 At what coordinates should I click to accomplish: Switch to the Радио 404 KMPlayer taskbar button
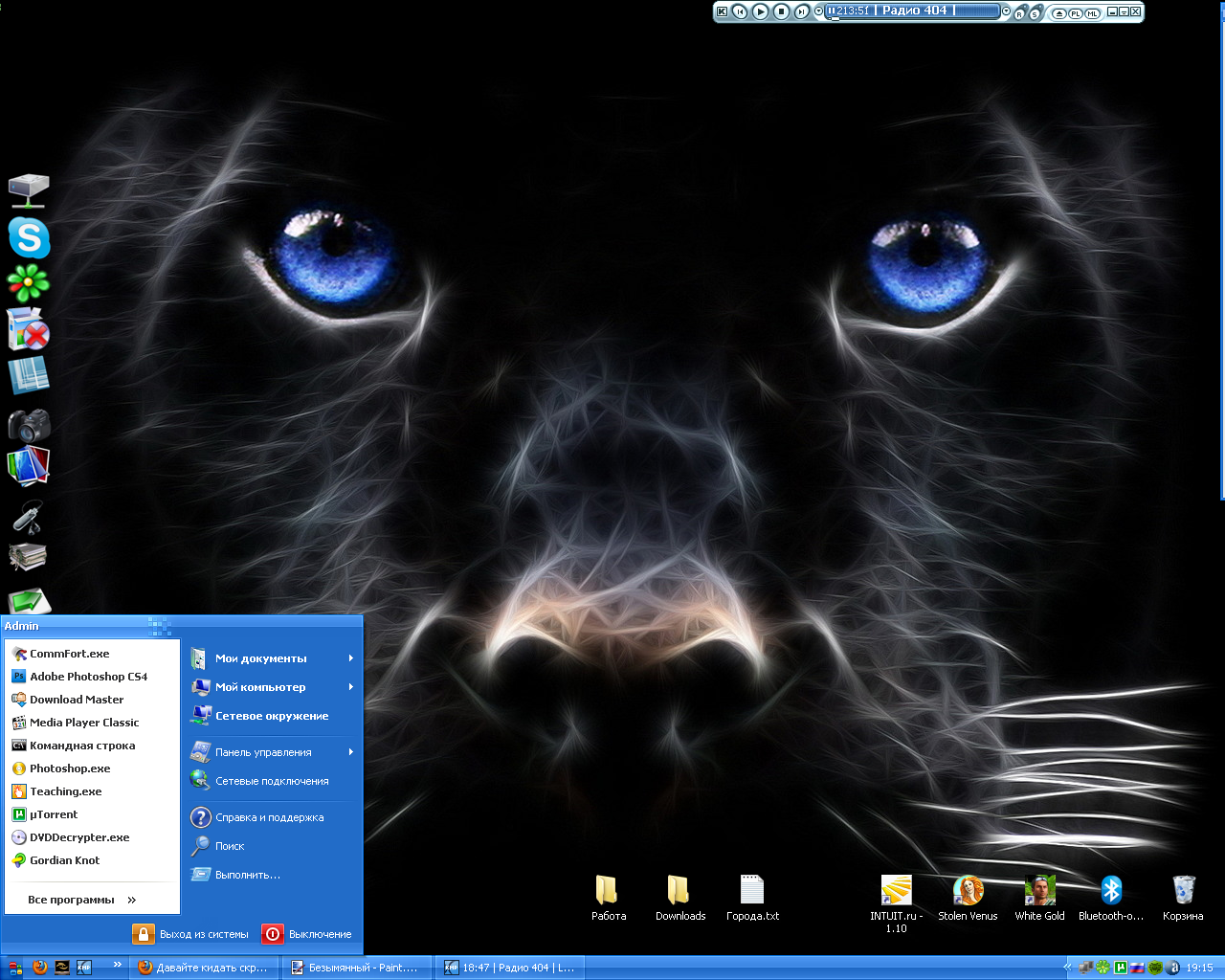[x=510, y=968]
